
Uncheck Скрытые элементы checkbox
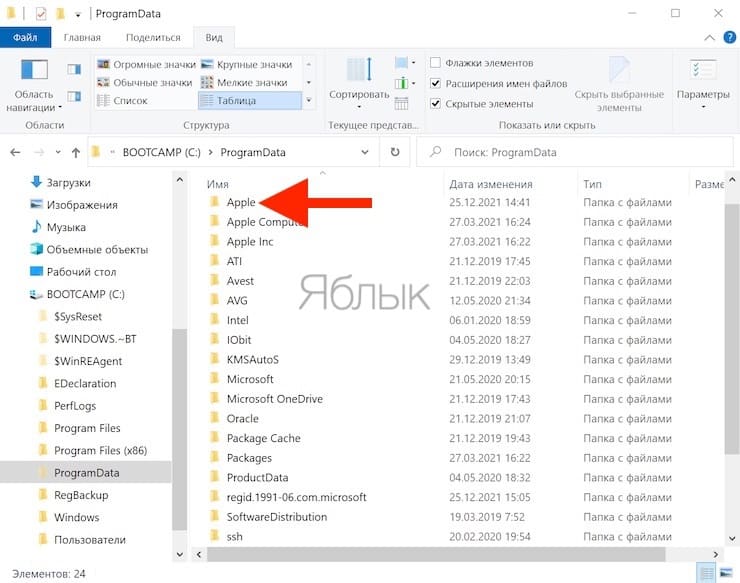click(x=436, y=104)
